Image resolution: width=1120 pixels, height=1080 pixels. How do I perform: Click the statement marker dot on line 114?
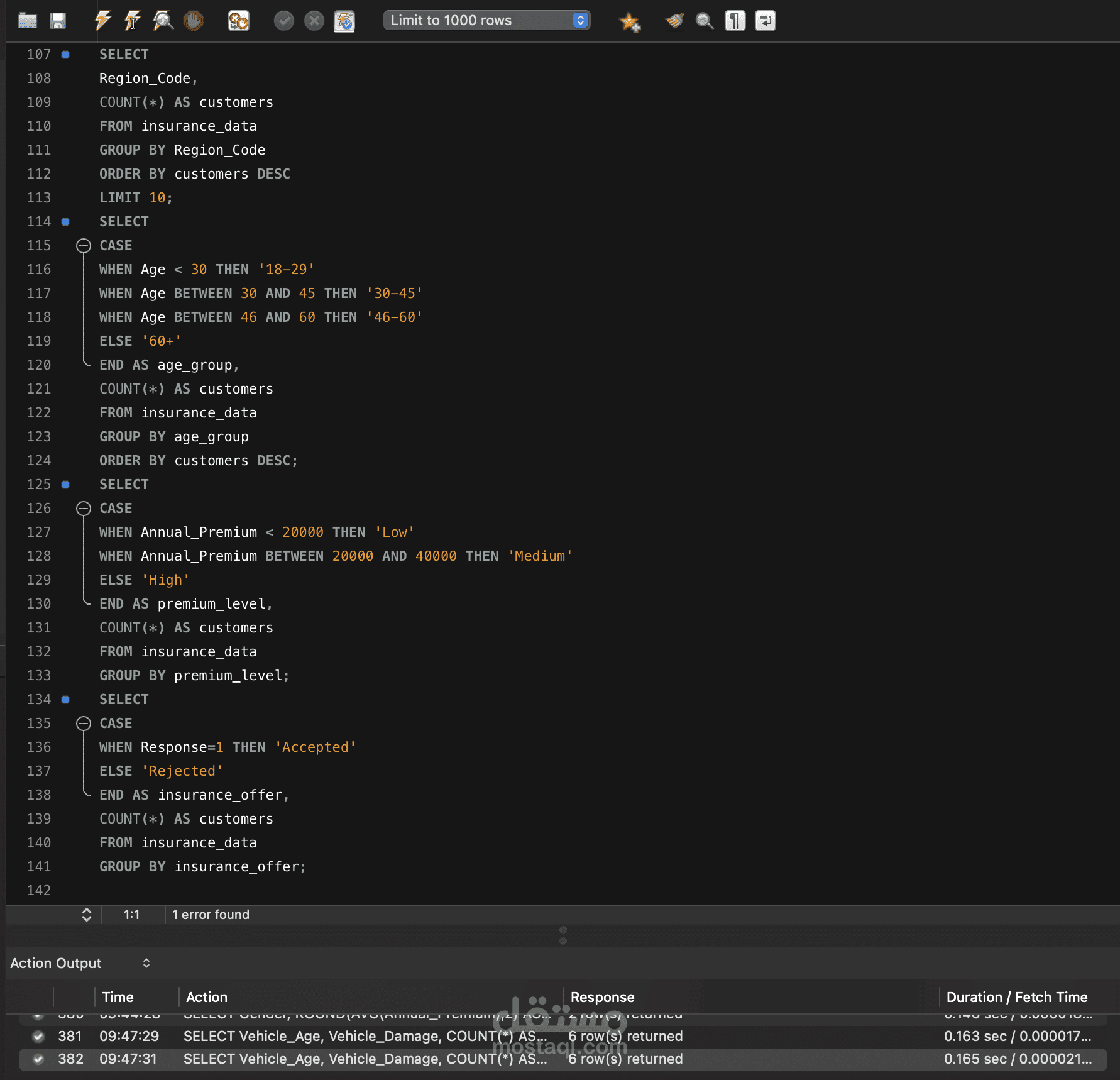pyautogui.click(x=65, y=222)
